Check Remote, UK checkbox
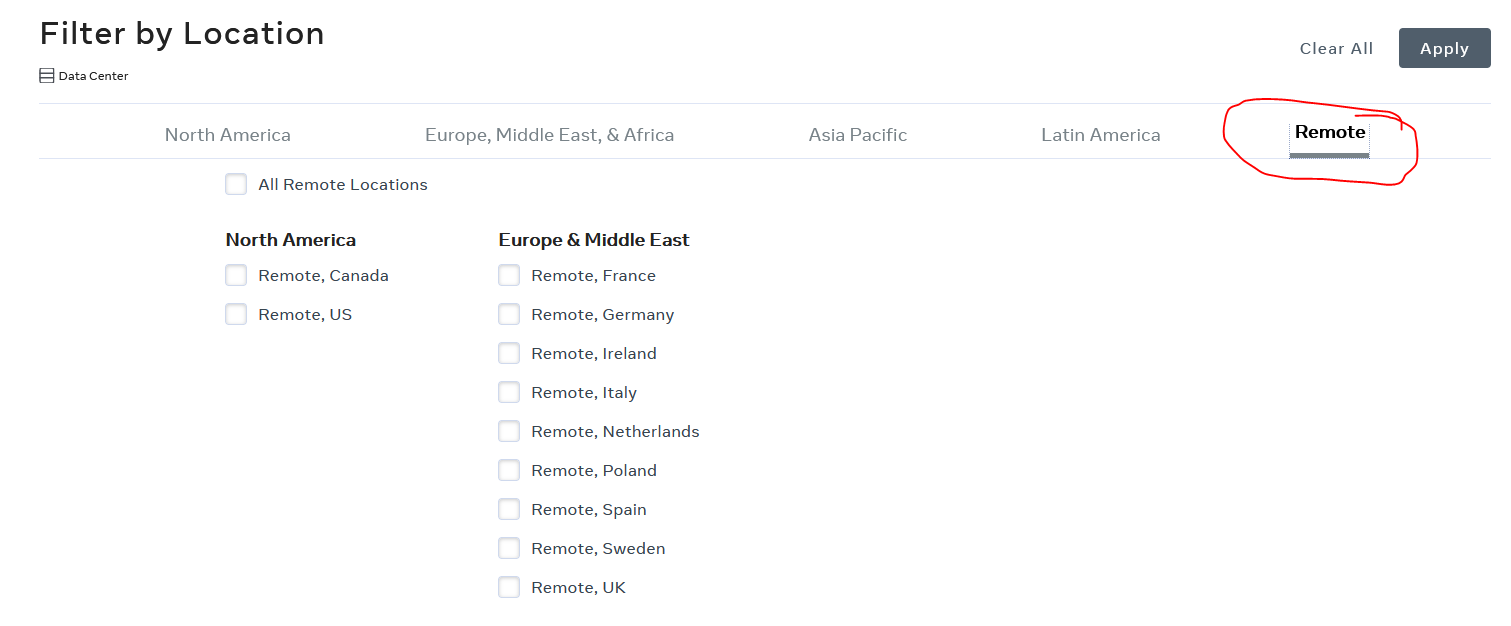Viewport: 1511px width, 626px height. (x=509, y=586)
